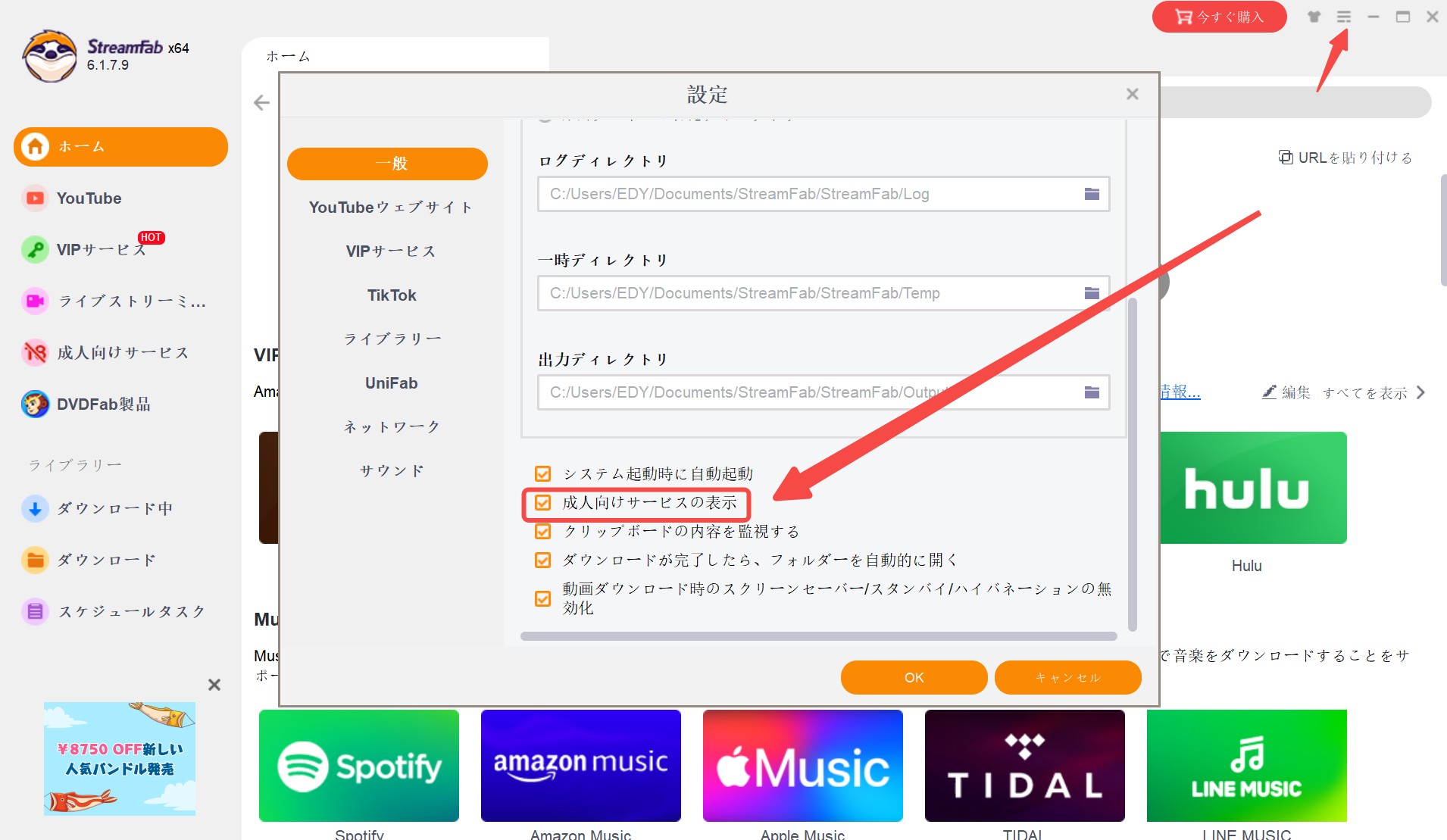Click the settings vertical scrollbar
Screen dimensions: 1447x840
click(x=1133, y=464)
